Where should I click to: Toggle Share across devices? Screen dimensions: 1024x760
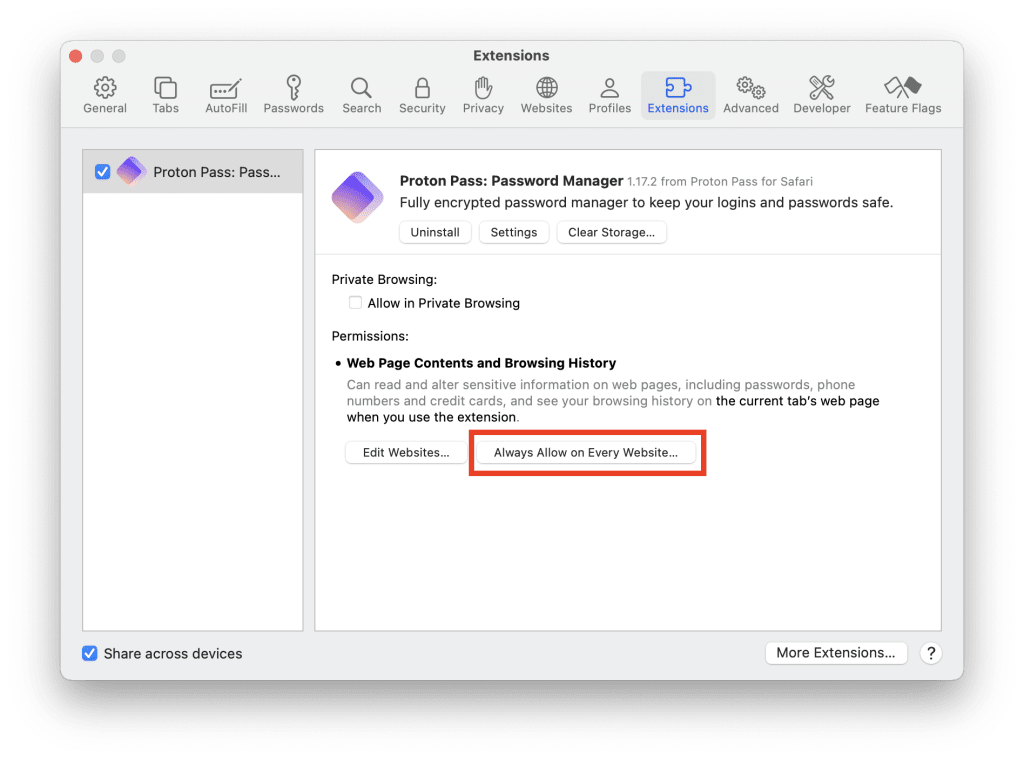pos(90,653)
